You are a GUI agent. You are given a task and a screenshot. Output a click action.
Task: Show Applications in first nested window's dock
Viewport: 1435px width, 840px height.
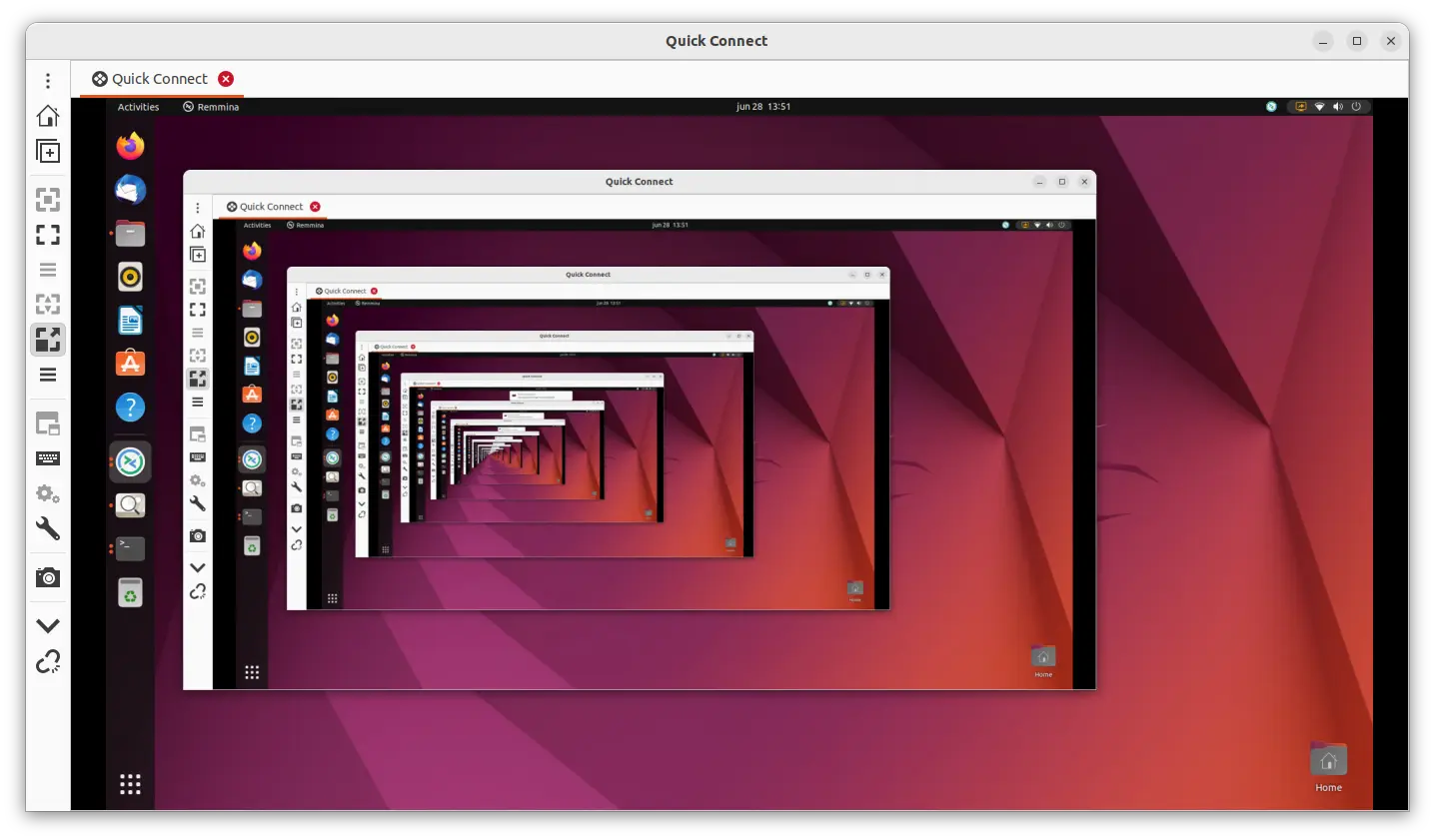[x=252, y=672]
